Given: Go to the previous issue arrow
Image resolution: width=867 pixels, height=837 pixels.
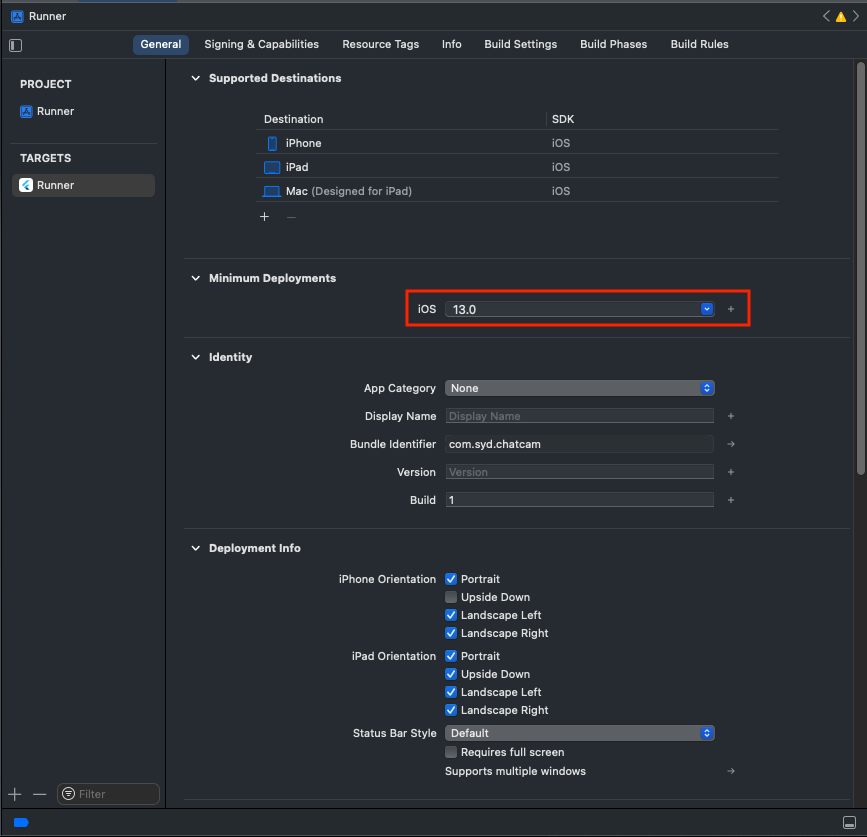Looking at the screenshot, I should click(826, 17).
